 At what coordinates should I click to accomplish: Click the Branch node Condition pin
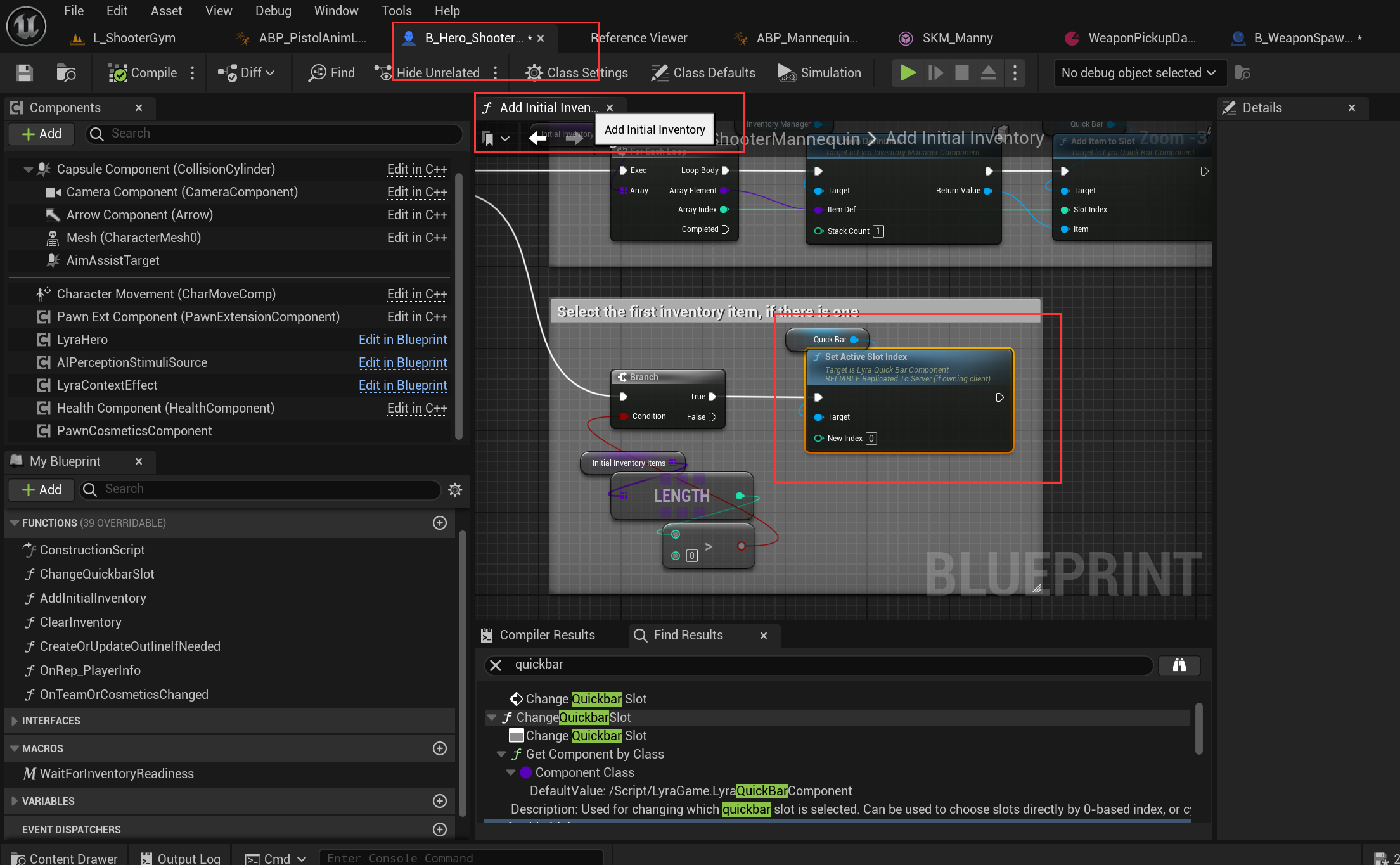pyautogui.click(x=624, y=416)
